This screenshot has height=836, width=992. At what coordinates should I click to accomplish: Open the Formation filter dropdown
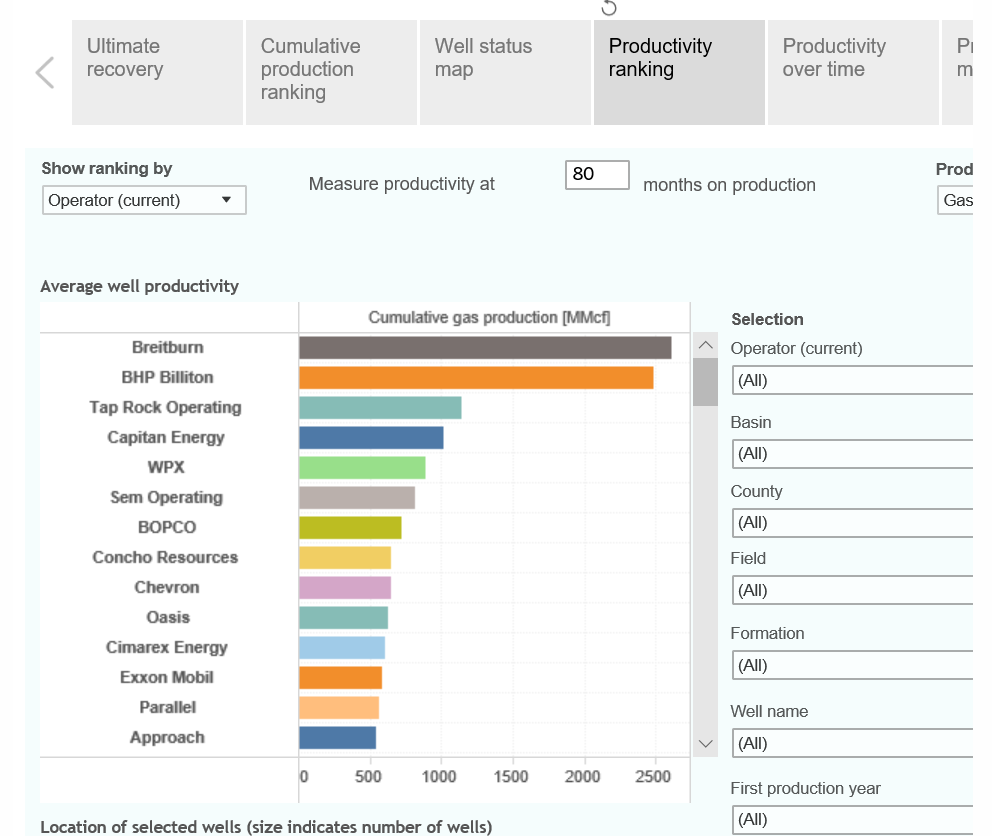pyautogui.click(x=852, y=665)
